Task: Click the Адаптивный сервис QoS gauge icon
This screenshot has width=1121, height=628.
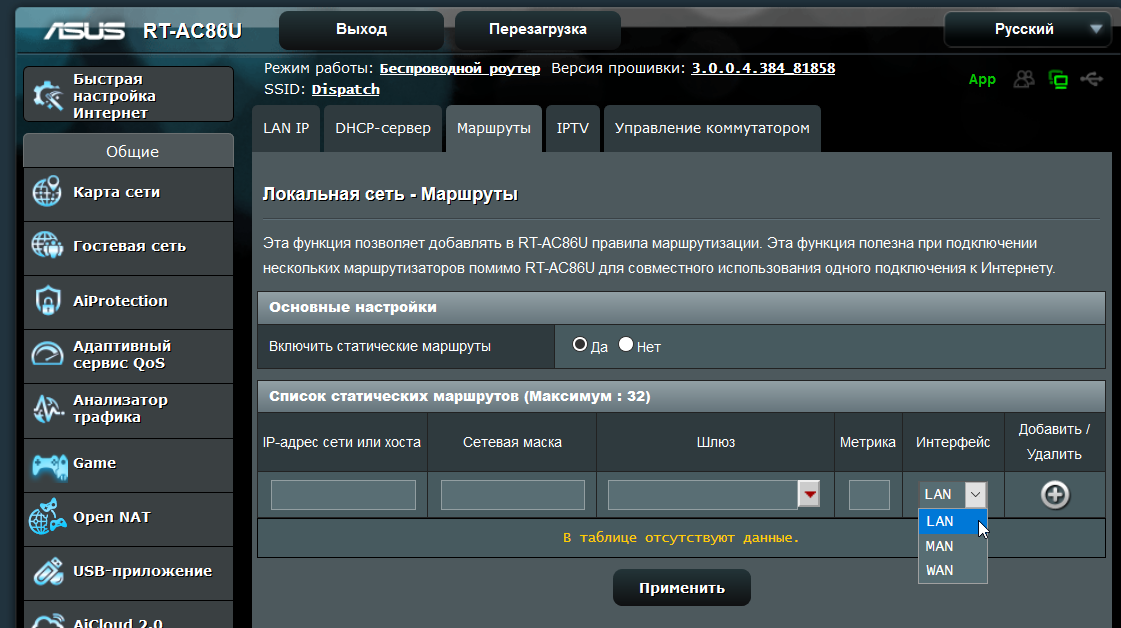Action: pyautogui.click(x=47, y=354)
